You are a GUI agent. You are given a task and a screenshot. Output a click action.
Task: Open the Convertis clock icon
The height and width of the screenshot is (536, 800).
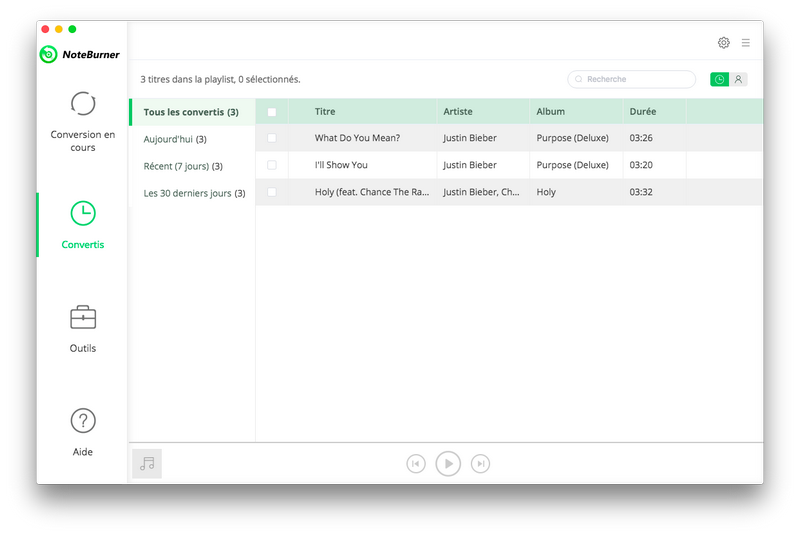[83, 213]
